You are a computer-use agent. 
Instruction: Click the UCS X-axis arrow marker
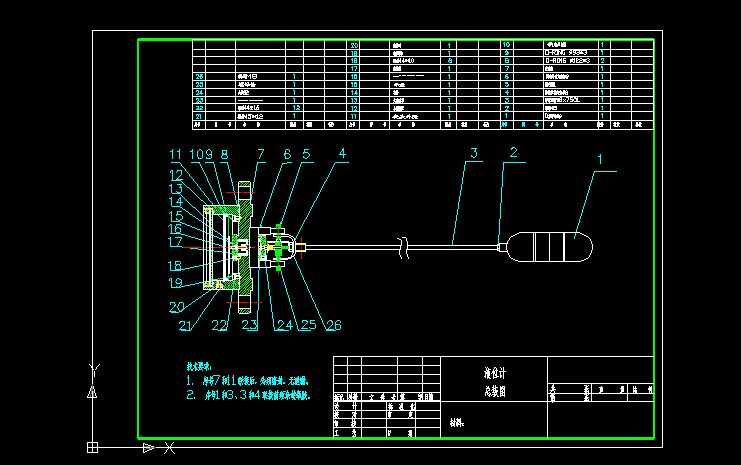149,448
